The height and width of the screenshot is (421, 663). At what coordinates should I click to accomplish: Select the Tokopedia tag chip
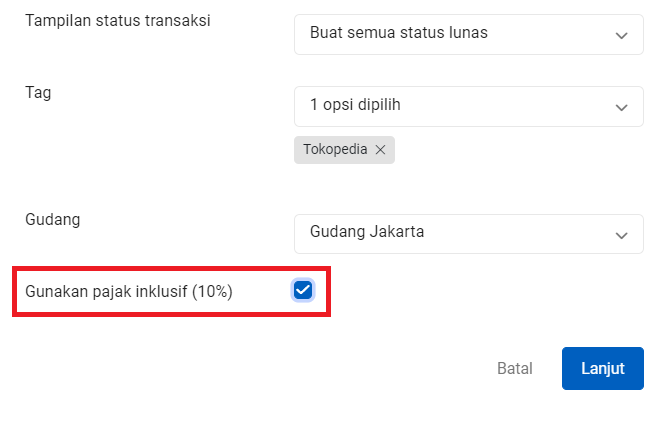click(335, 150)
